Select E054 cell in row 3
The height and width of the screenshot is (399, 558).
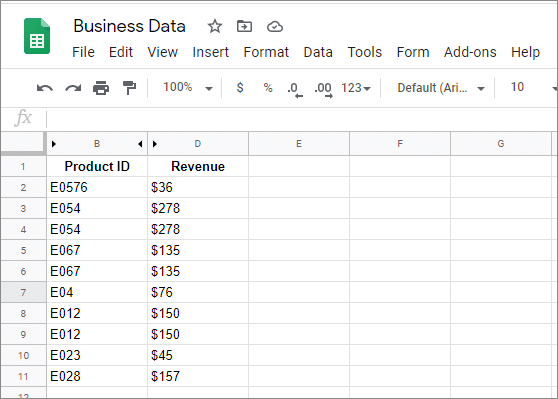tap(97, 208)
